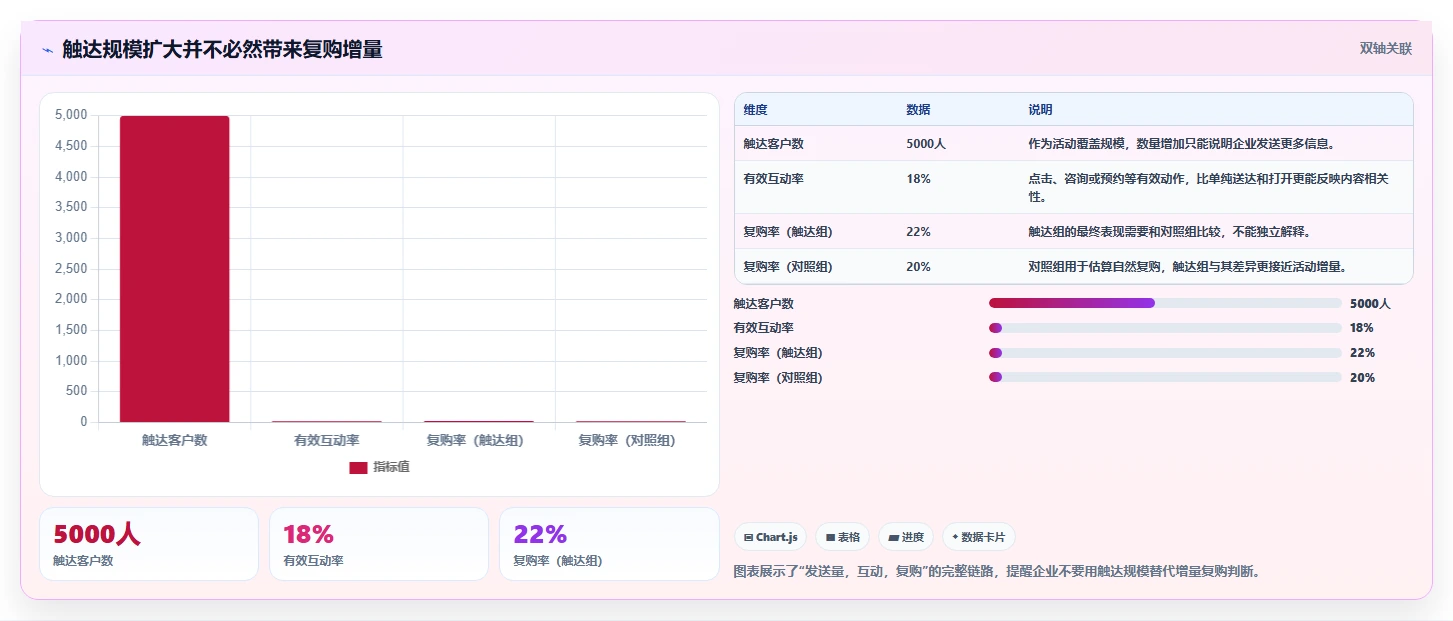Click the description starting 作为活动覆盖规模

click(x=1182, y=144)
